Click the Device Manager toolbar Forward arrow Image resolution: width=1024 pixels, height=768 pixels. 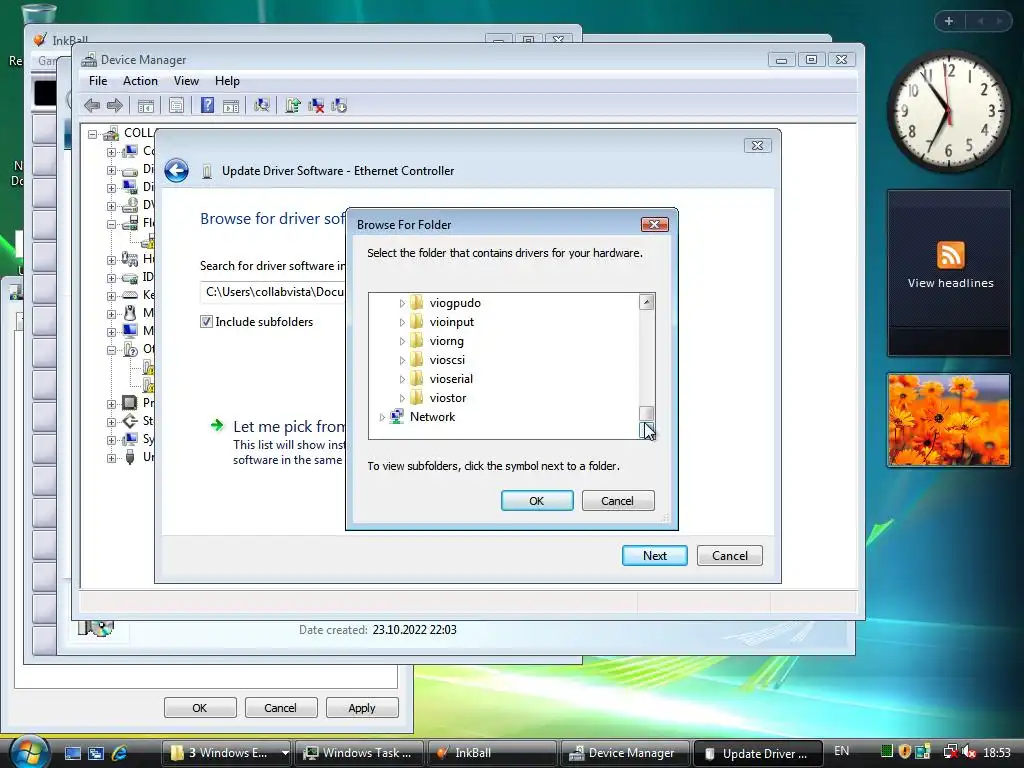point(115,105)
